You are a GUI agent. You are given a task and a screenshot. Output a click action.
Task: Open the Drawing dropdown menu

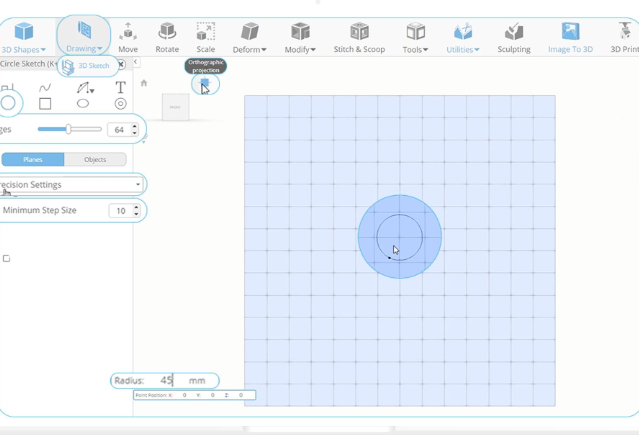click(x=84, y=37)
